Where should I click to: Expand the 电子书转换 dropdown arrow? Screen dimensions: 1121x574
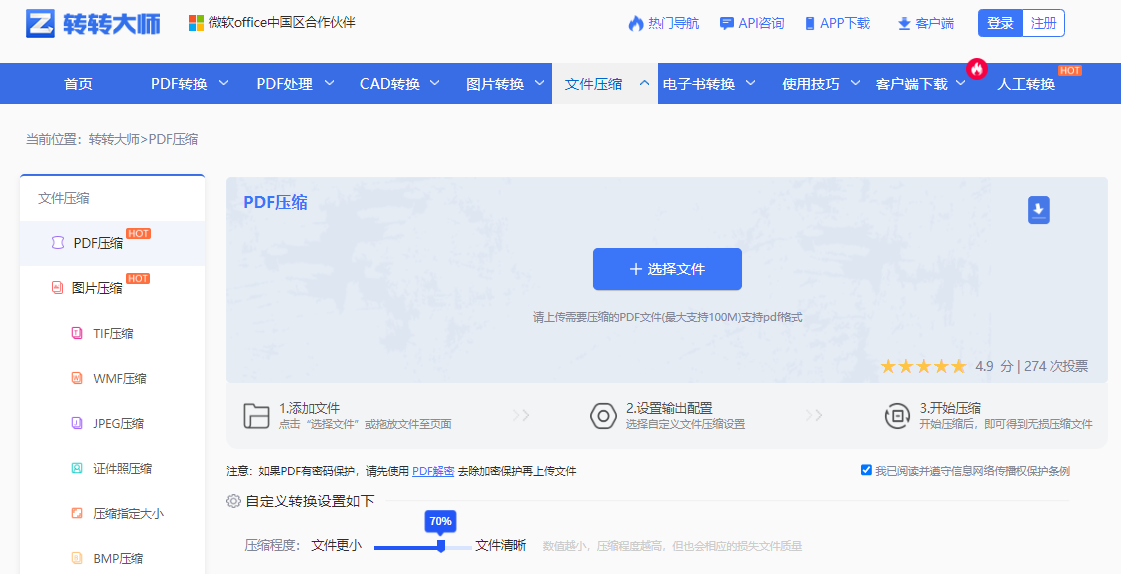click(751, 83)
